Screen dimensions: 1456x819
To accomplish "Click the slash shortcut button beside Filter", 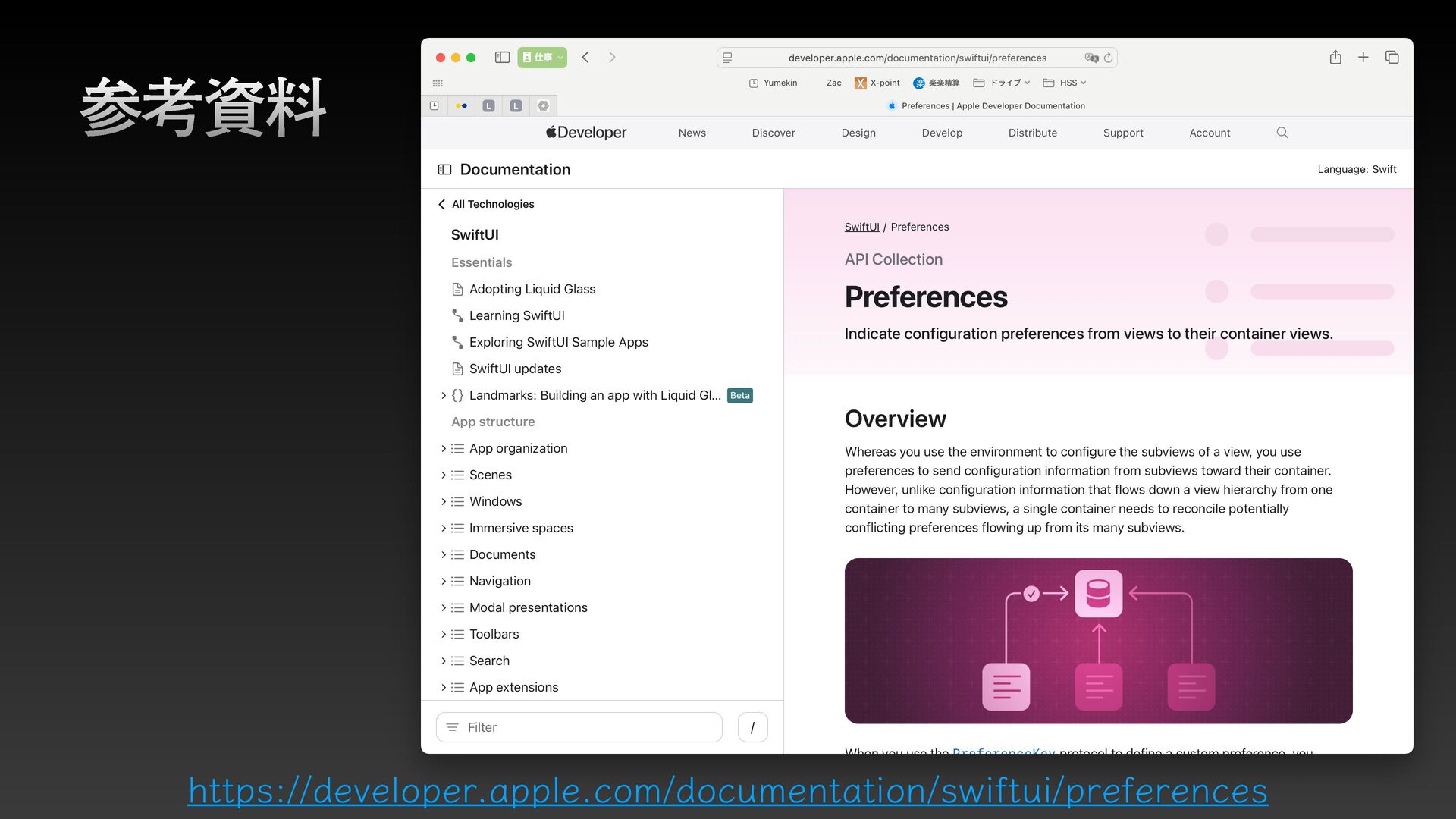I will pos(752,727).
